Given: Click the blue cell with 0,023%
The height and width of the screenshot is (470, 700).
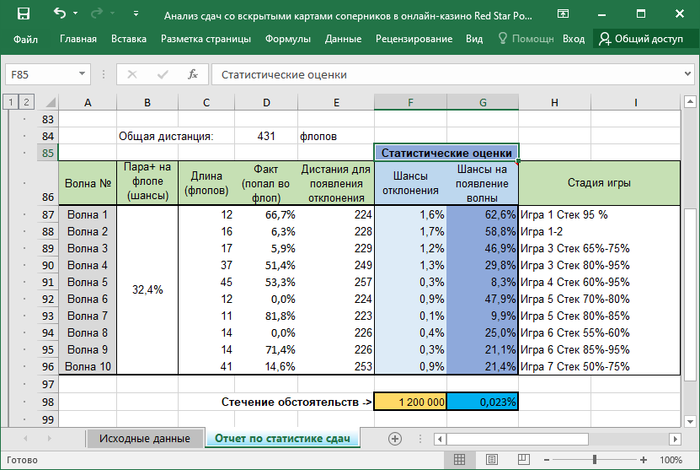Looking at the screenshot, I should pyautogui.click(x=483, y=402).
